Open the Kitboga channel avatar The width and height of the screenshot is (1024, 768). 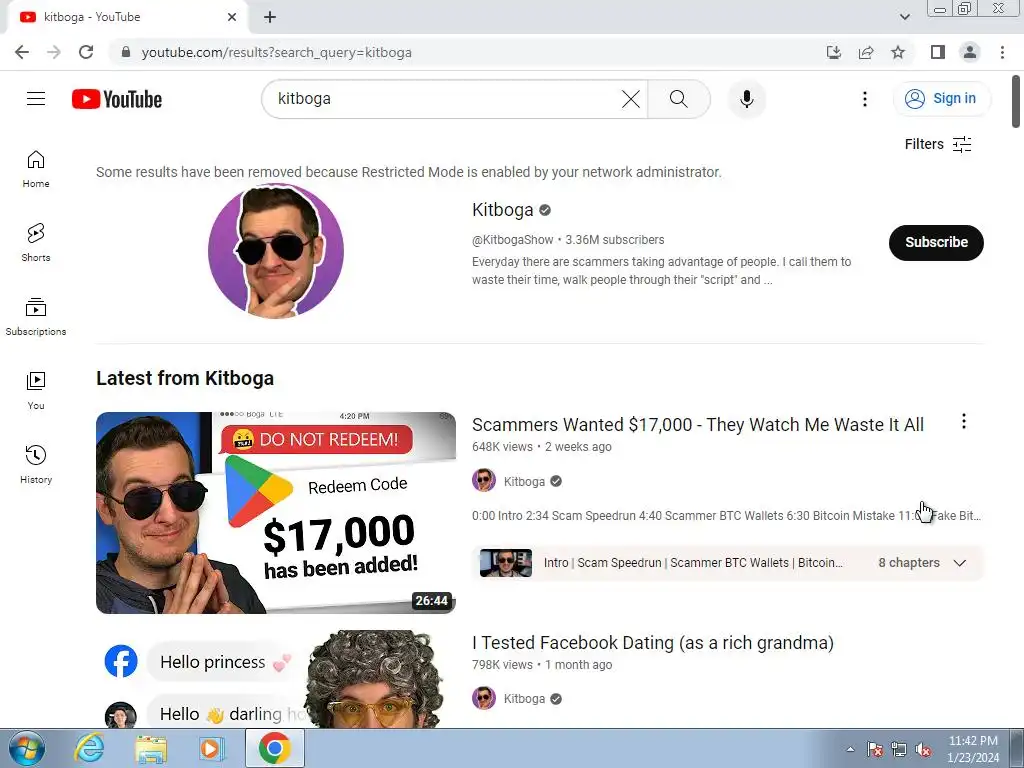click(276, 251)
